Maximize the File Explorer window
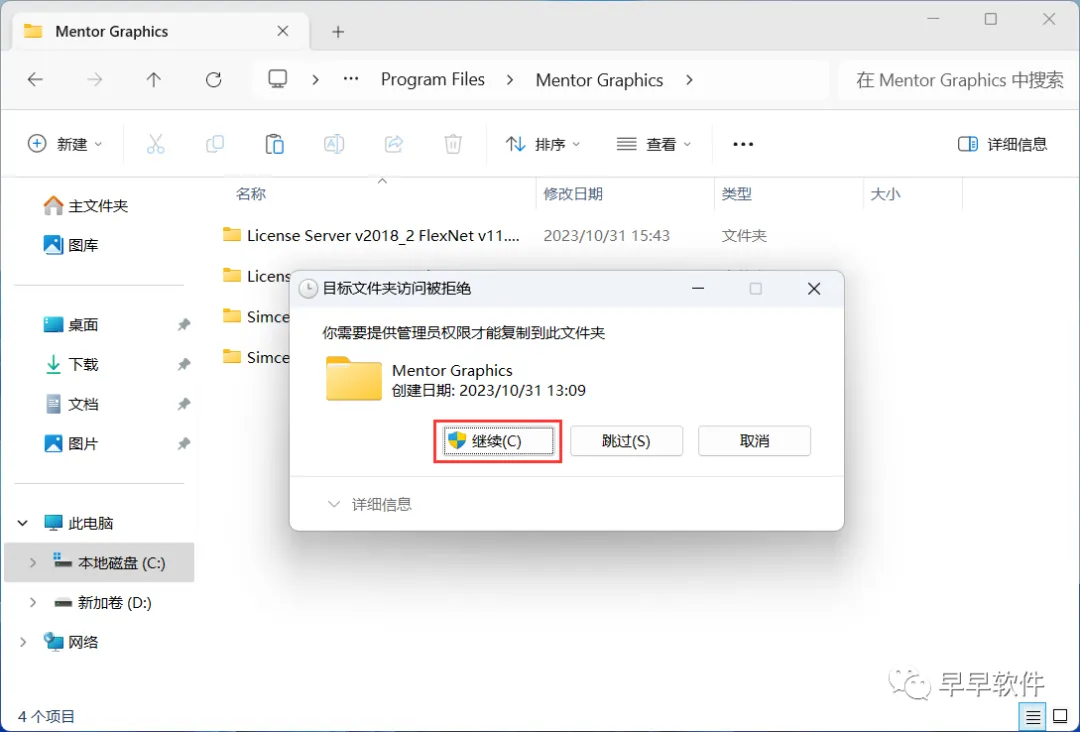1080x732 pixels. click(x=990, y=19)
